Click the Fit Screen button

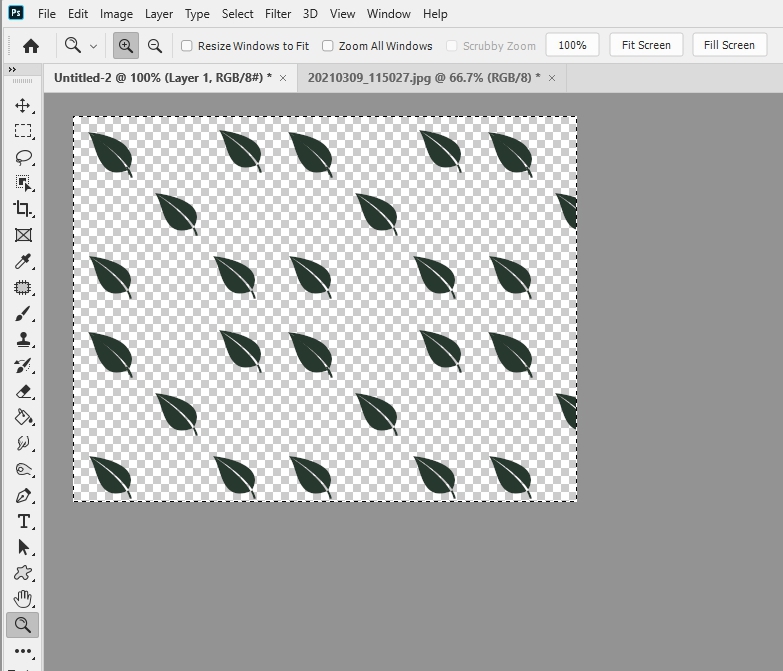pos(646,45)
